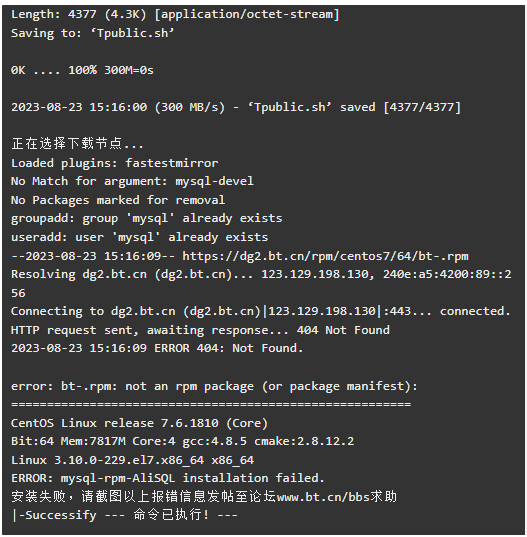Click the 'HTTP request sent, awaiting response' line
This screenshot has height=537, width=527.
click(x=200, y=330)
